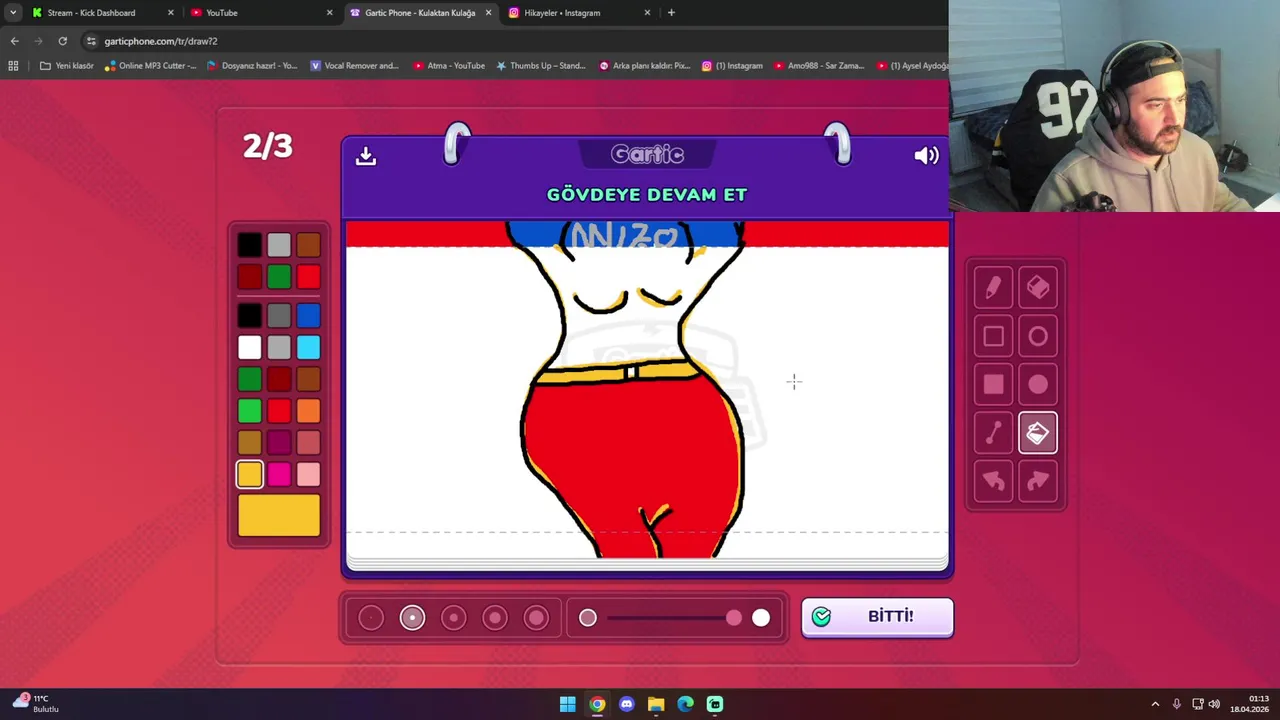Select the Gartic Phone browser tab

[x=420, y=13]
